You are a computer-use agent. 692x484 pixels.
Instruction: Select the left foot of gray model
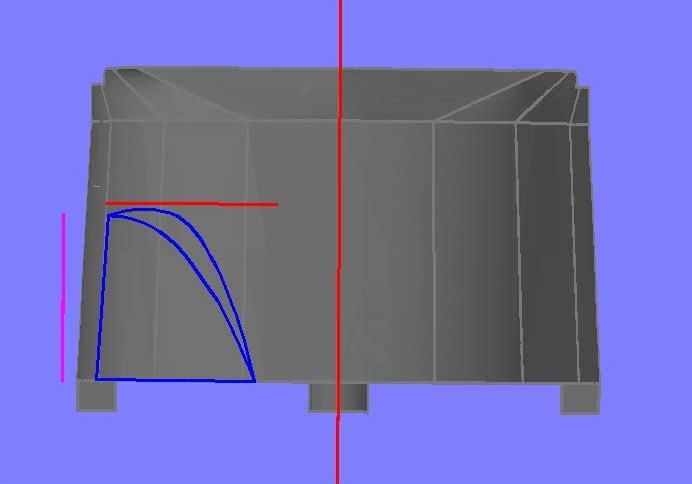(96, 396)
